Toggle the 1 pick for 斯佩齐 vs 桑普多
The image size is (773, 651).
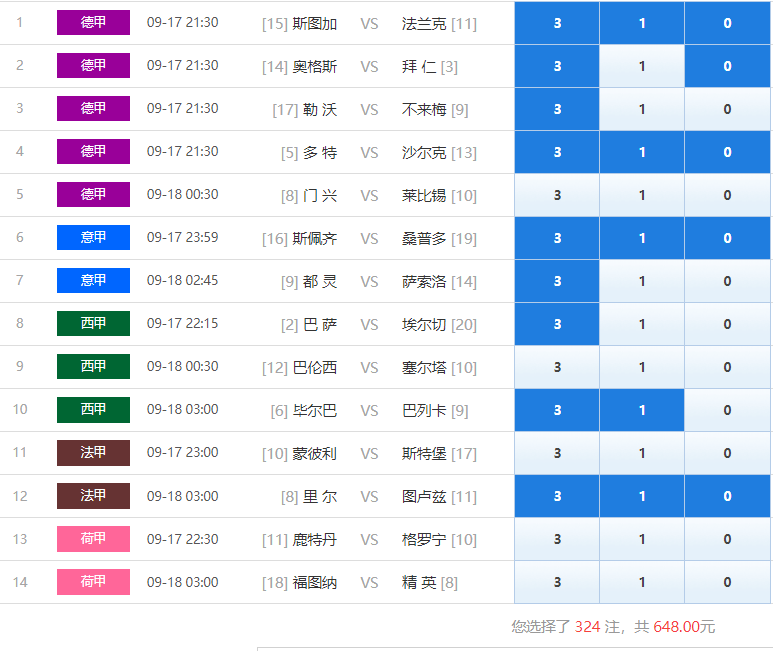pyautogui.click(x=642, y=238)
